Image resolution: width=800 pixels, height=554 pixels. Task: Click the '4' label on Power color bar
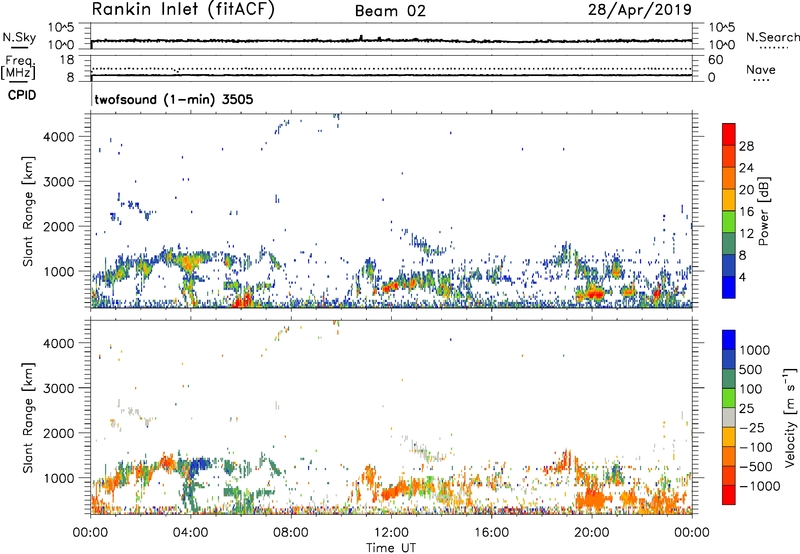pos(743,278)
